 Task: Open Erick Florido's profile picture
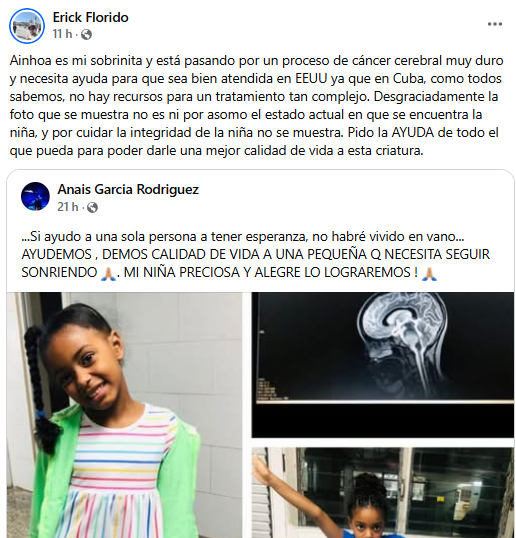point(27,26)
